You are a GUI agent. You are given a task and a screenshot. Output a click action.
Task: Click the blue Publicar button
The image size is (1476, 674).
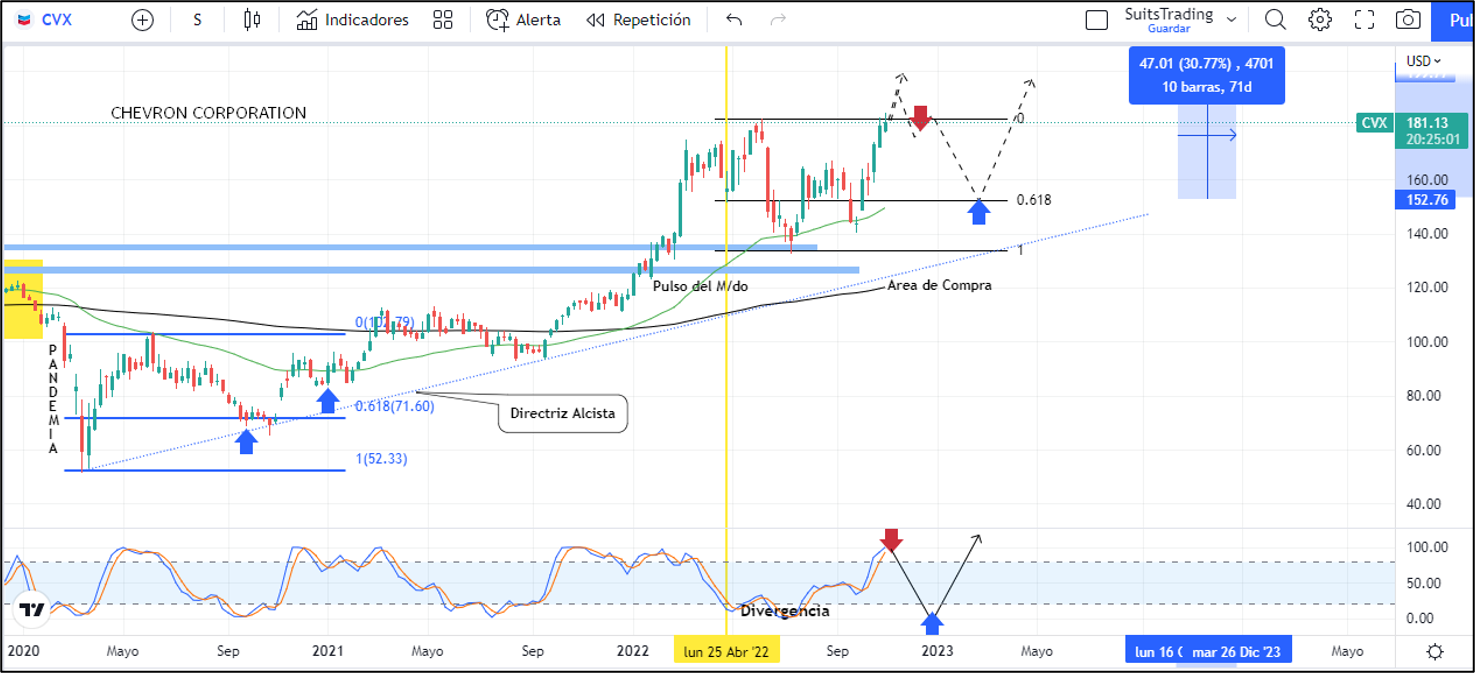1457,19
